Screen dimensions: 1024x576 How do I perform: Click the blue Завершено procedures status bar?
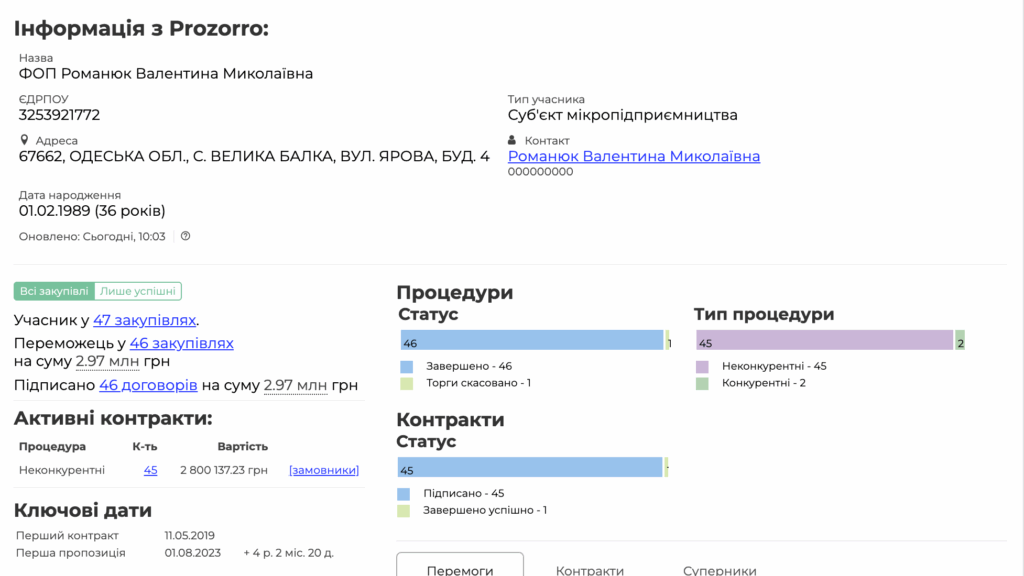point(531,341)
